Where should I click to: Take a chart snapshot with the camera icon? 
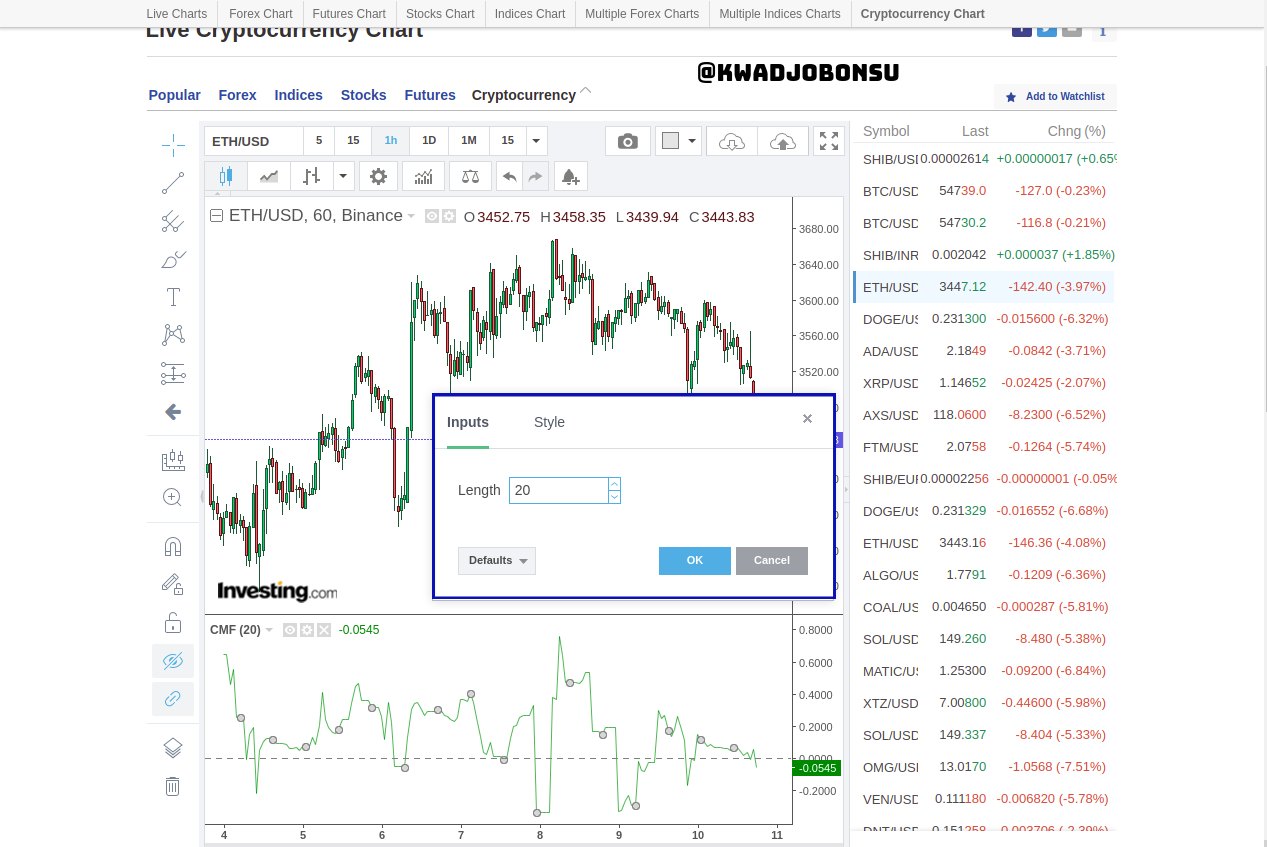pyautogui.click(x=628, y=141)
